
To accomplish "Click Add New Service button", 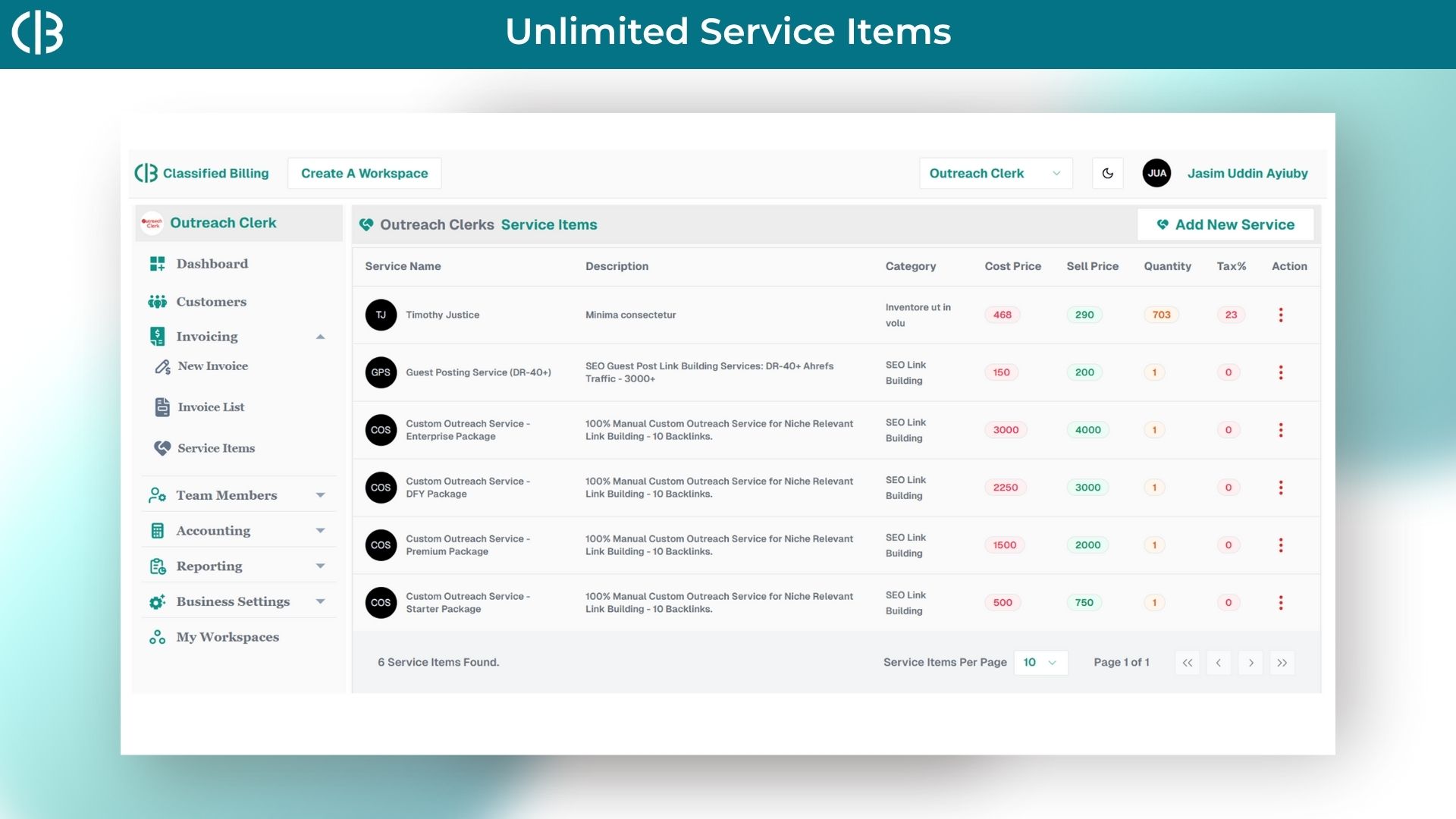I will pyautogui.click(x=1225, y=225).
